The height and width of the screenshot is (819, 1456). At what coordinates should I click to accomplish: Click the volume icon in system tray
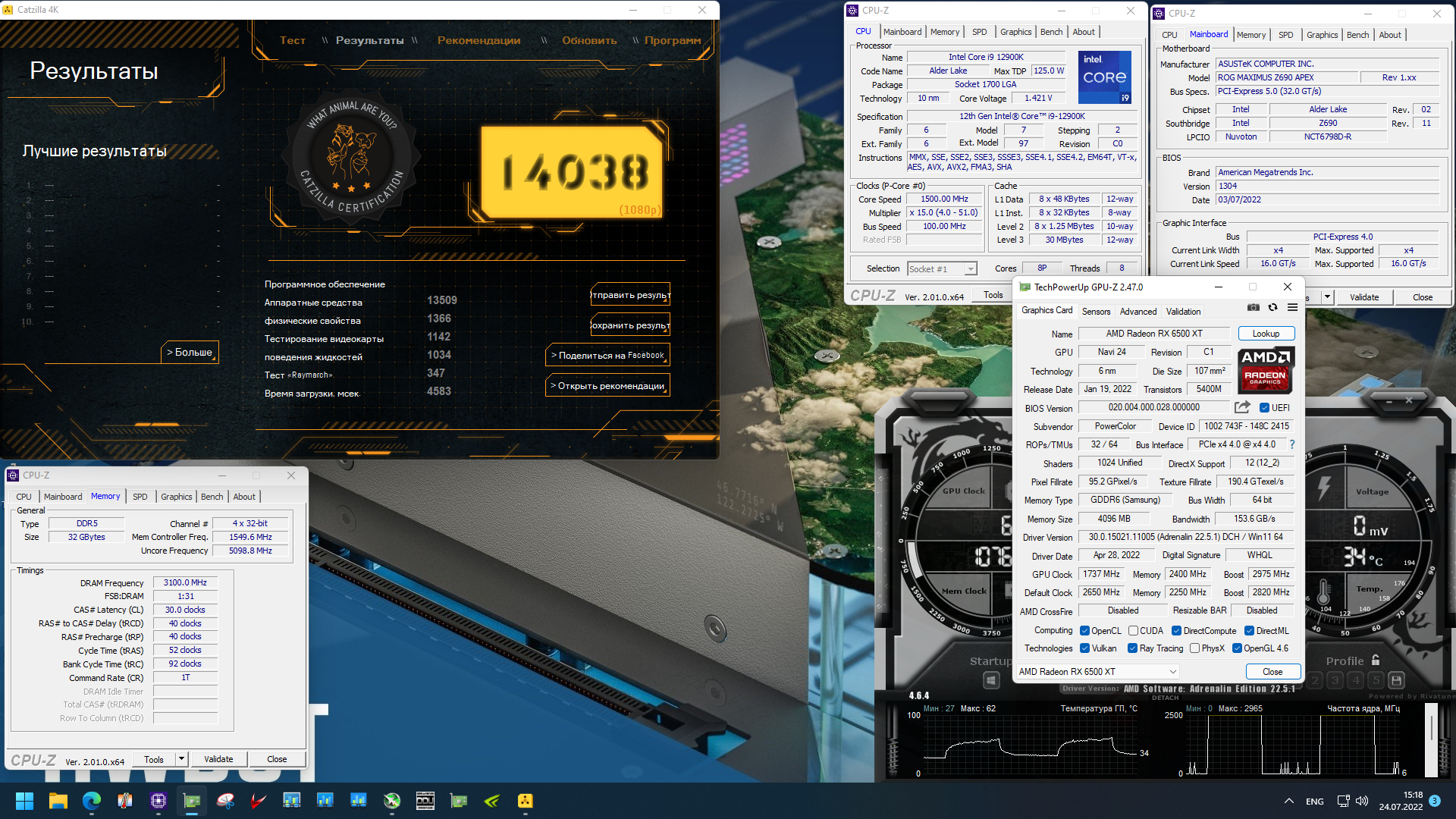[1362, 801]
